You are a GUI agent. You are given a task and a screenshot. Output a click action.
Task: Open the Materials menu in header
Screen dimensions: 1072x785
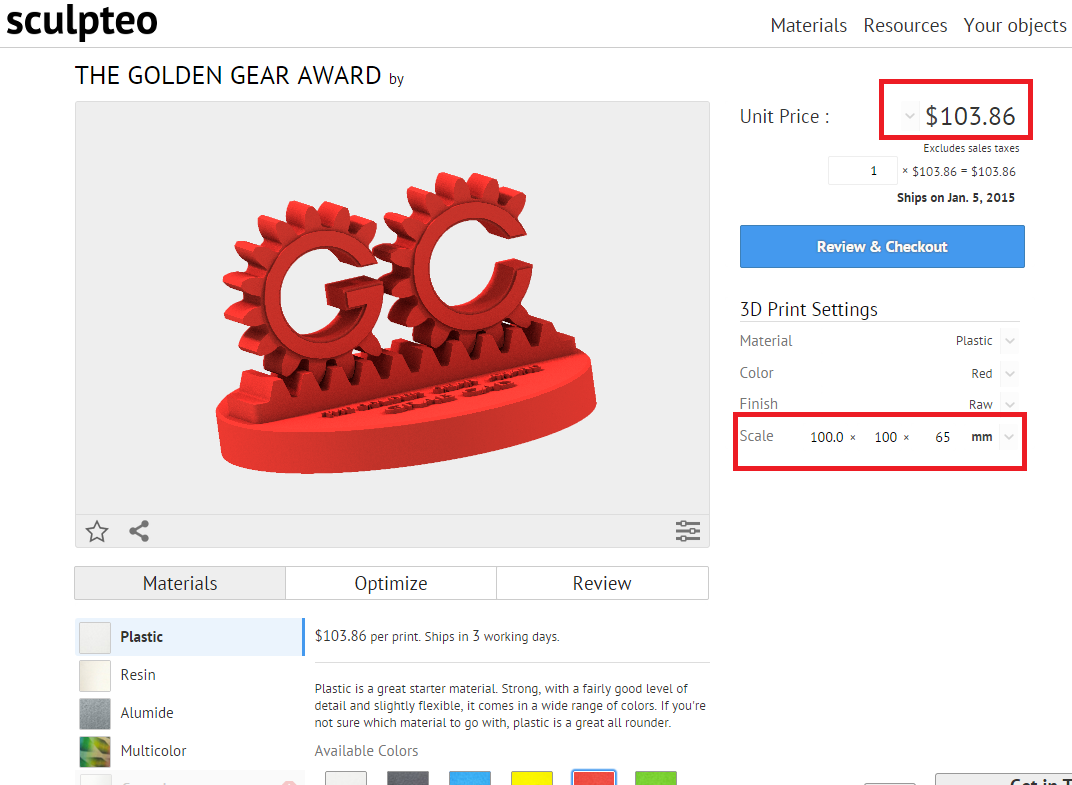pos(808,25)
